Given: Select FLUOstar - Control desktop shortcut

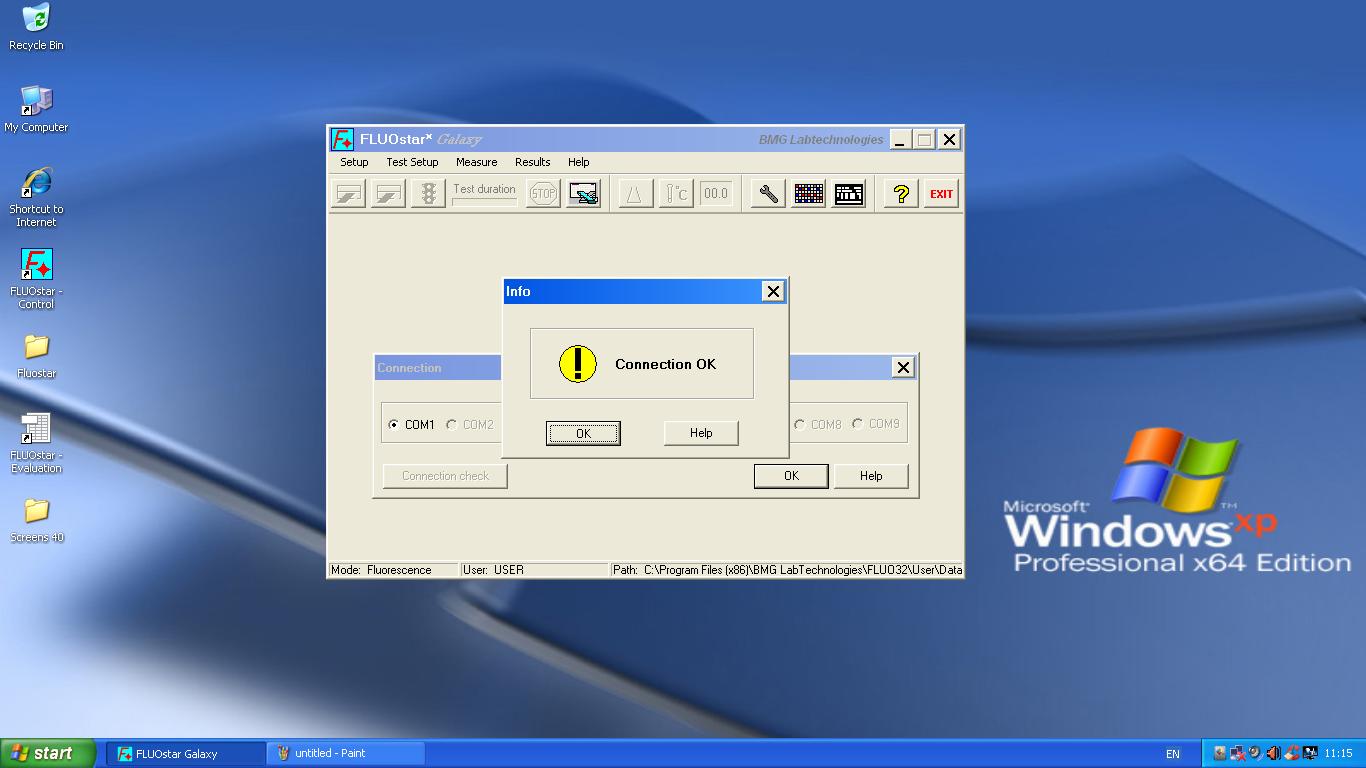Looking at the screenshot, I should [x=36, y=279].
